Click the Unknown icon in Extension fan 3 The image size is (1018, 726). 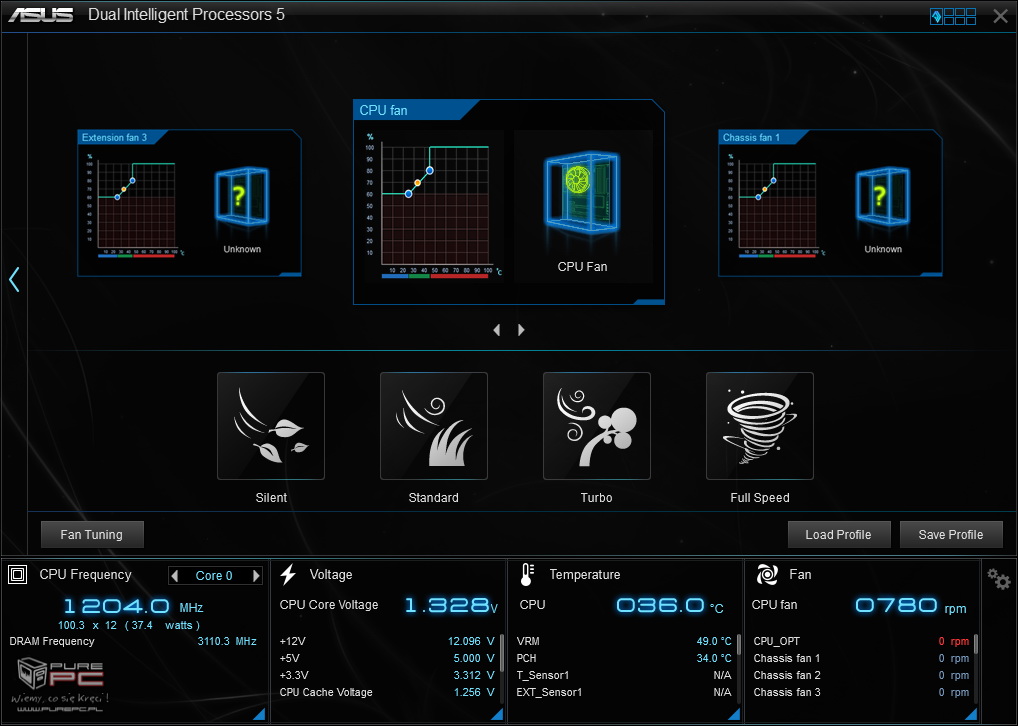click(242, 196)
